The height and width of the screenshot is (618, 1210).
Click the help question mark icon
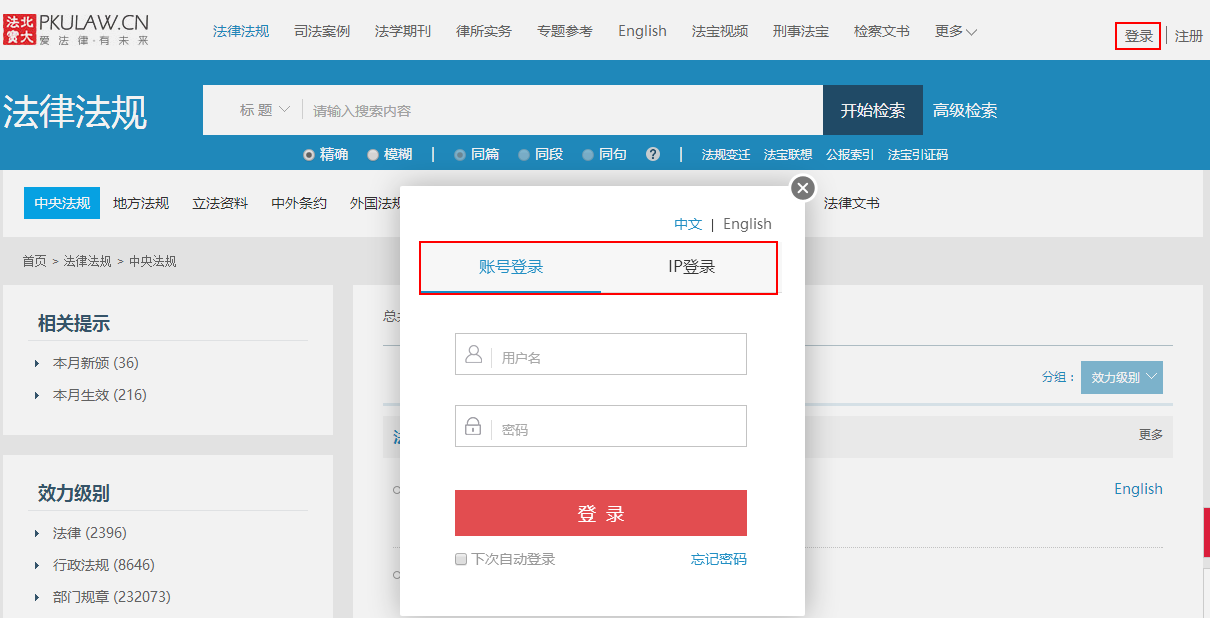(653, 154)
